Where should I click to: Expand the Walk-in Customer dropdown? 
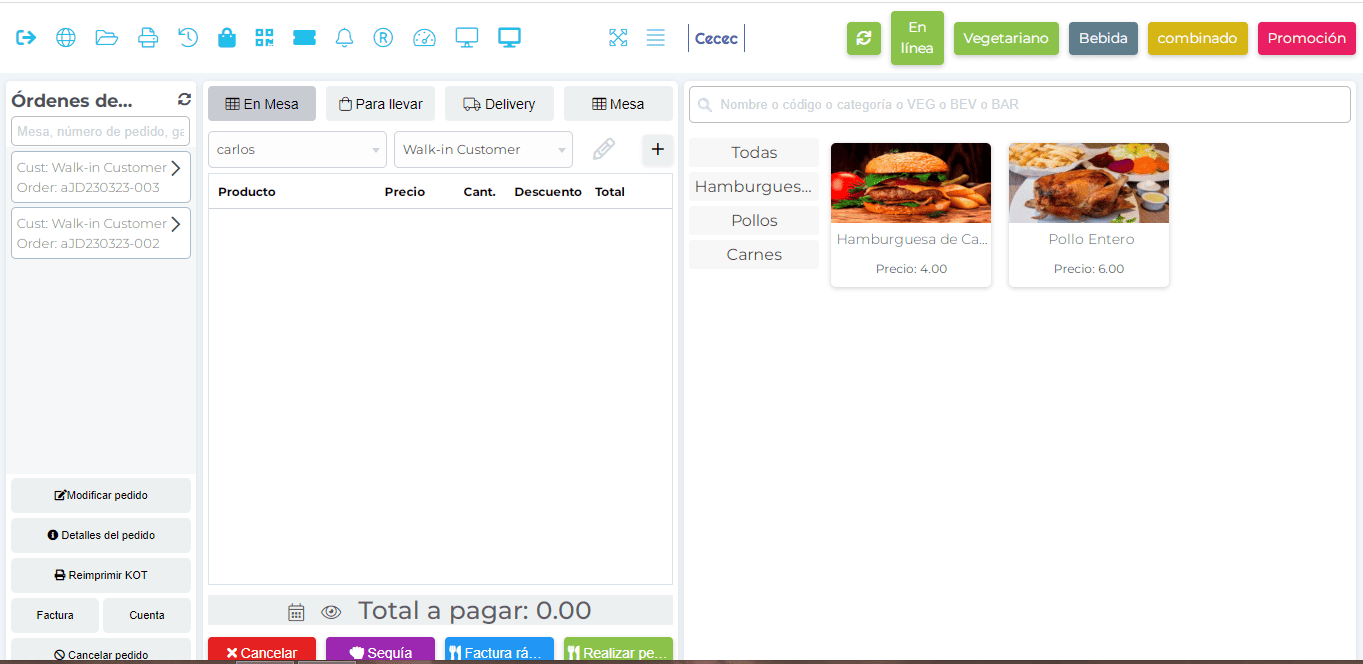[x=483, y=149]
